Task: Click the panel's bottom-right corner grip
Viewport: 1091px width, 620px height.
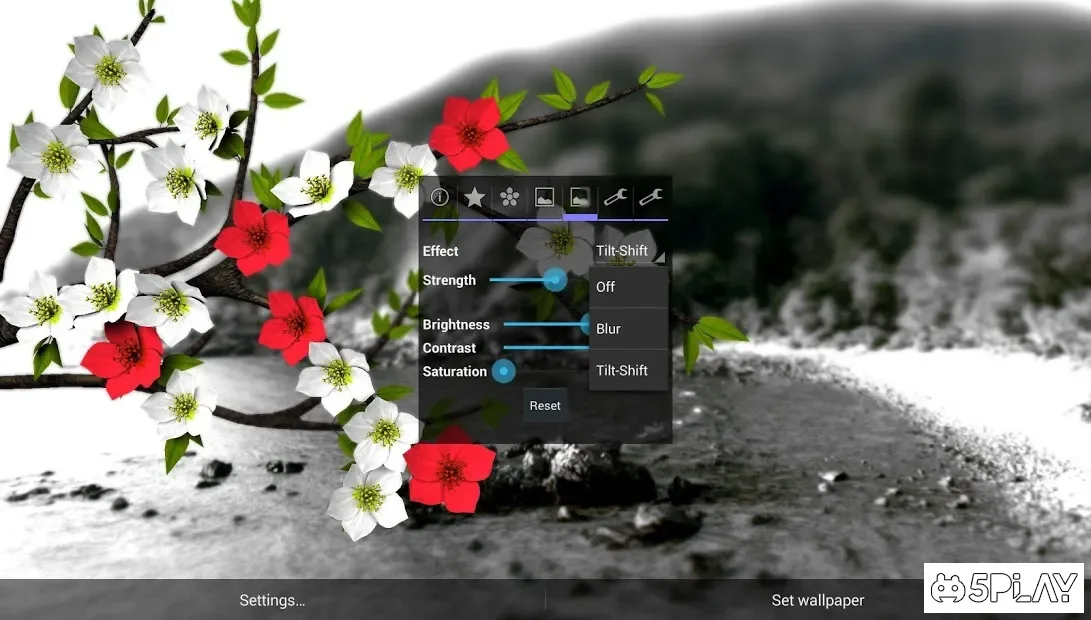Action: (655, 431)
